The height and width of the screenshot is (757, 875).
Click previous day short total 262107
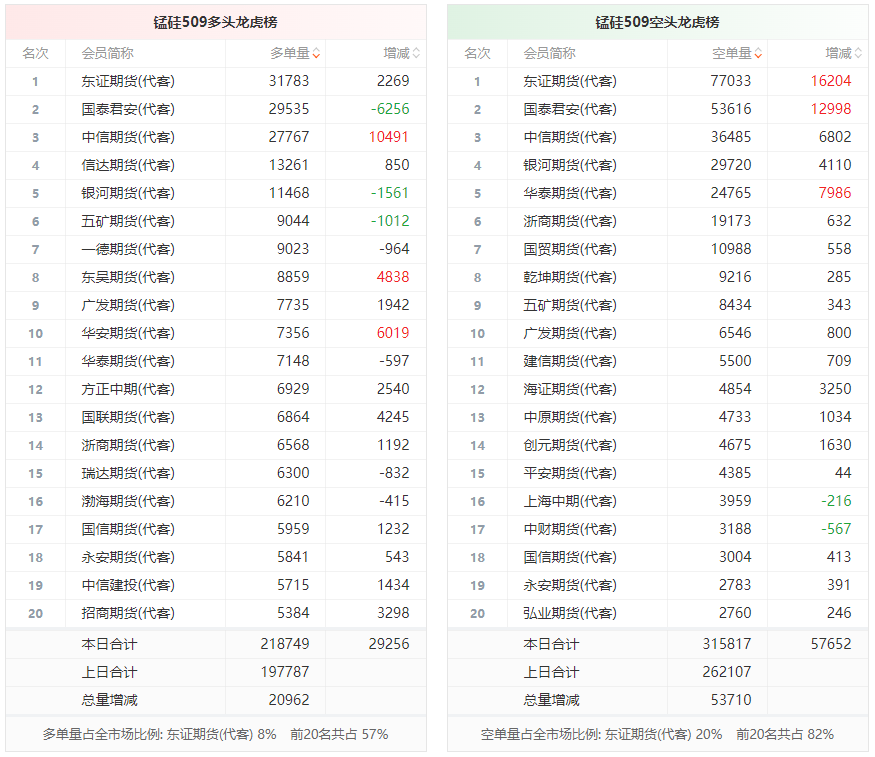[727, 672]
